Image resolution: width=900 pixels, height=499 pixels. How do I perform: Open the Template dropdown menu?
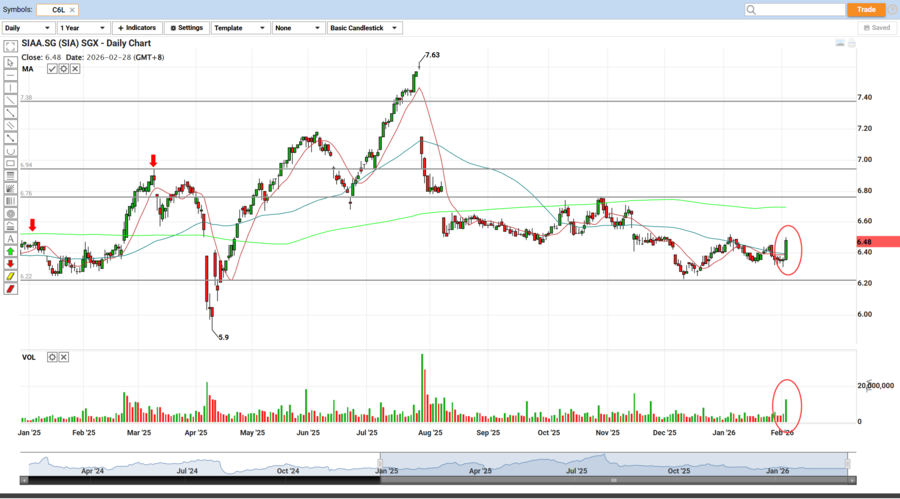coord(238,28)
